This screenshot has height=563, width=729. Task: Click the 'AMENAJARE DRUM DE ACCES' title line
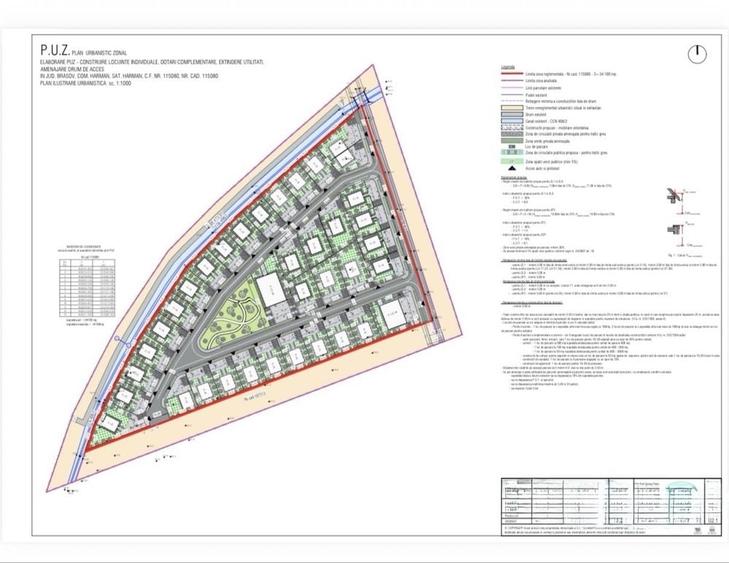[72, 69]
